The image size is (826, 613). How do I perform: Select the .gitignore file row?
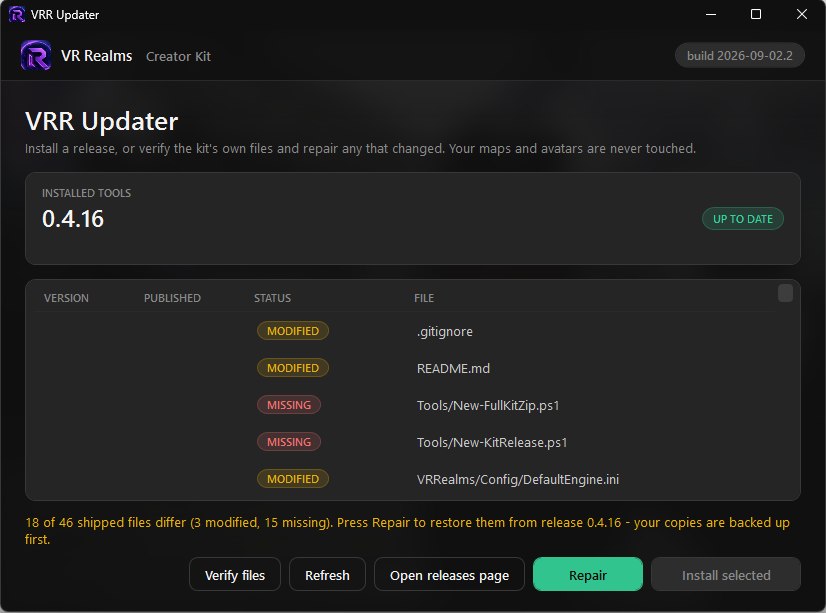pyautogui.click(x=406, y=331)
